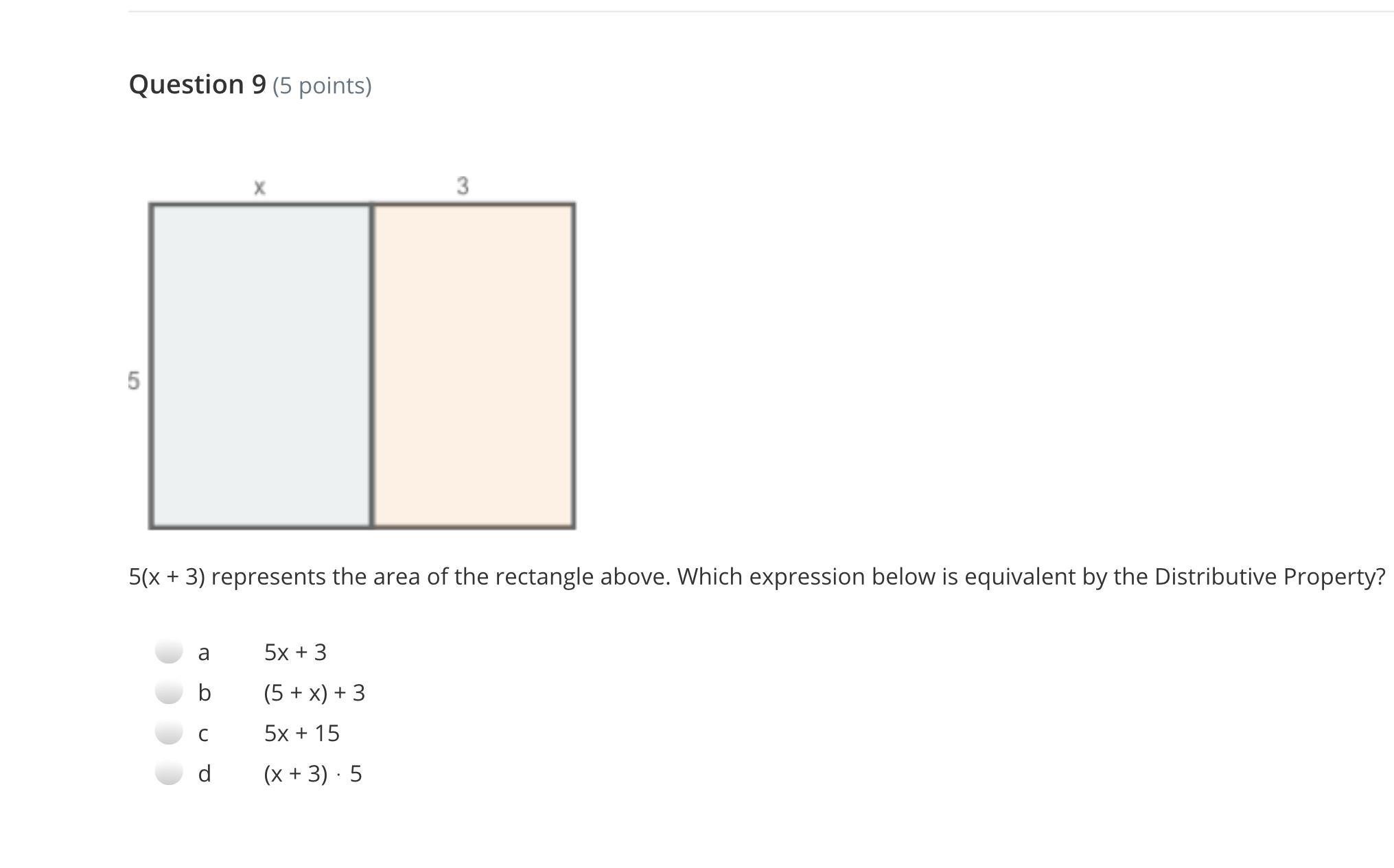Click answer text (x + 3) · 5
This screenshot has height=868, width=1394.
[313, 774]
